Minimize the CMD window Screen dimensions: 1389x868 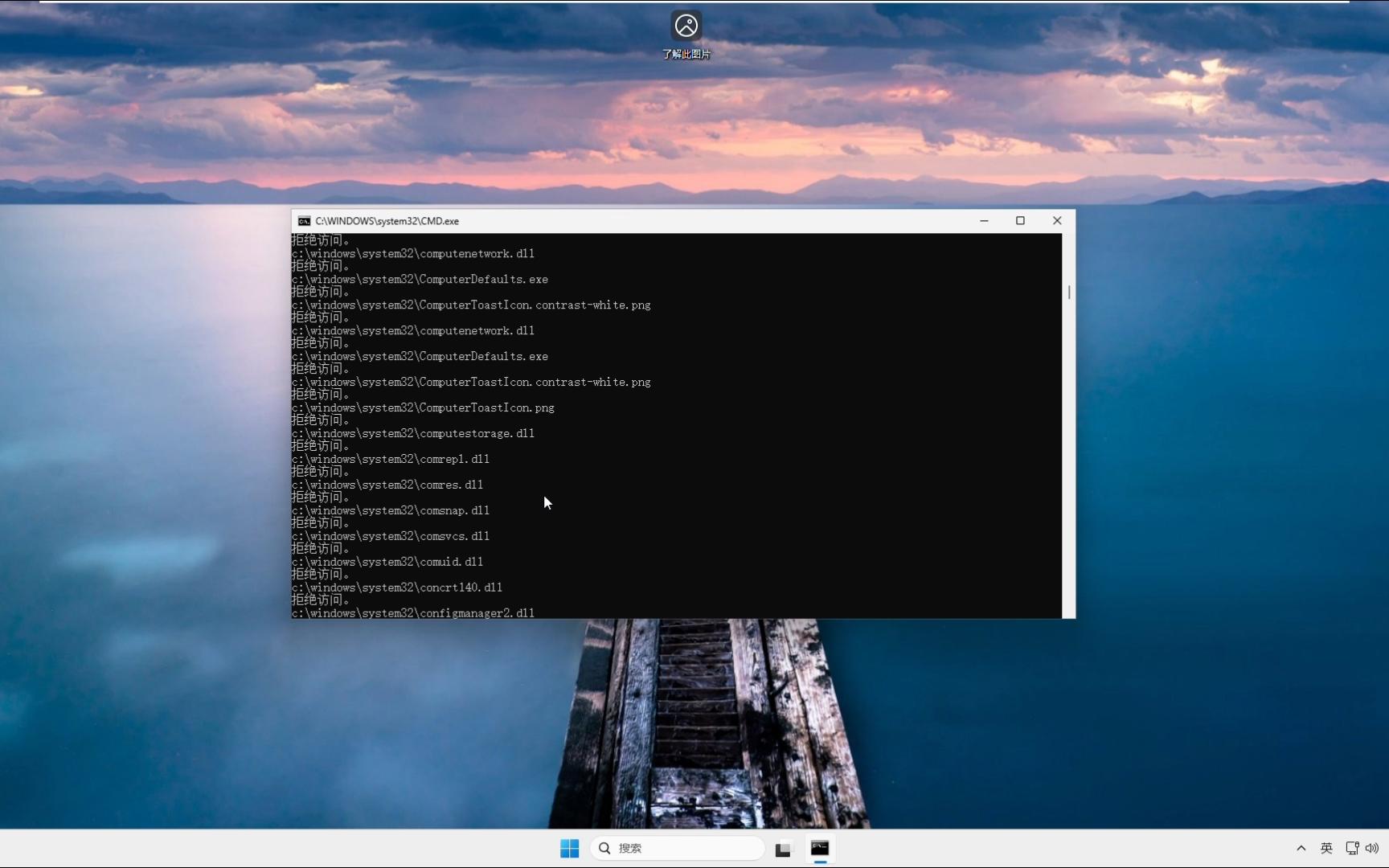(x=984, y=220)
